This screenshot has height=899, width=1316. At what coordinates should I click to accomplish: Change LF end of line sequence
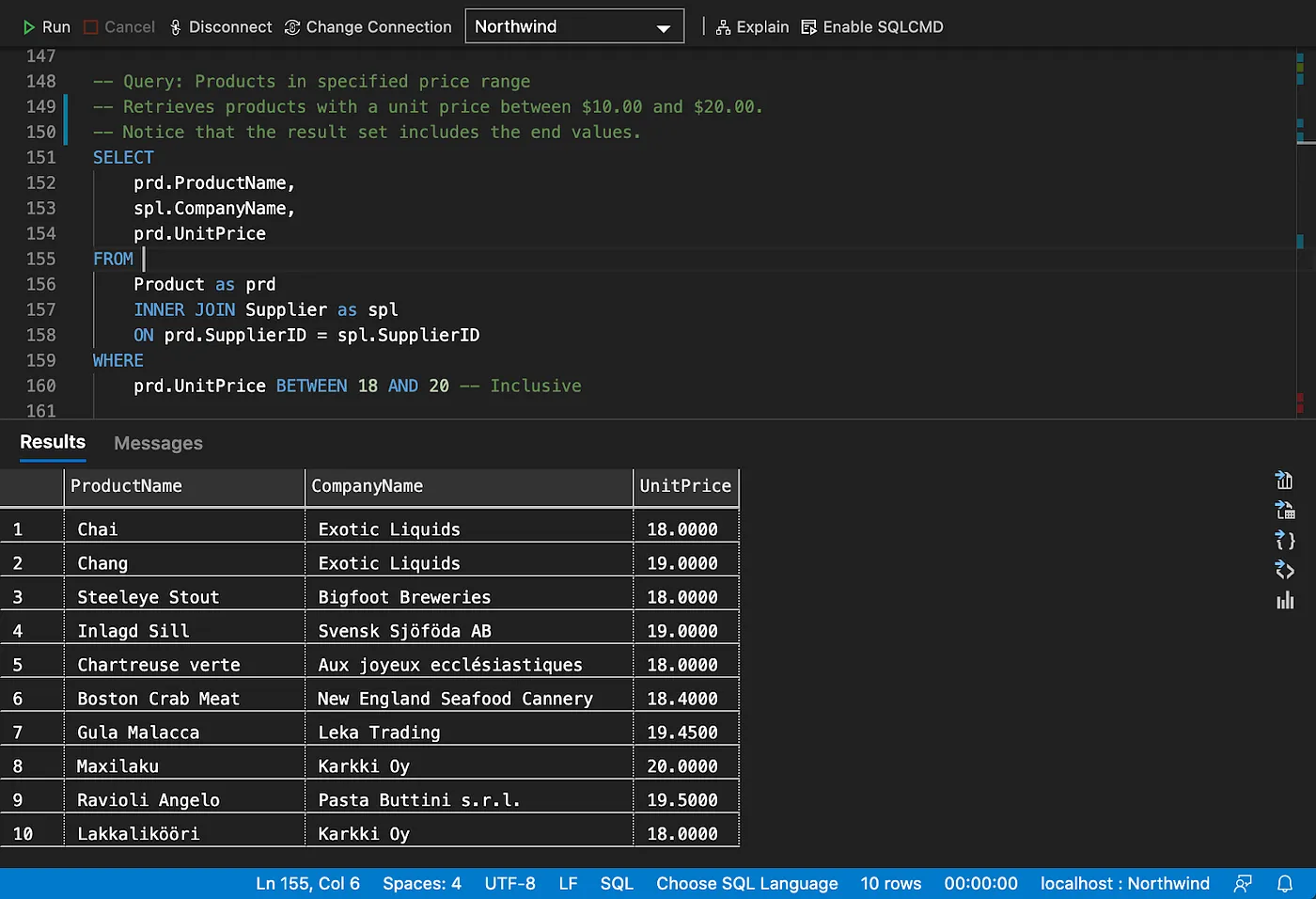coord(568,884)
